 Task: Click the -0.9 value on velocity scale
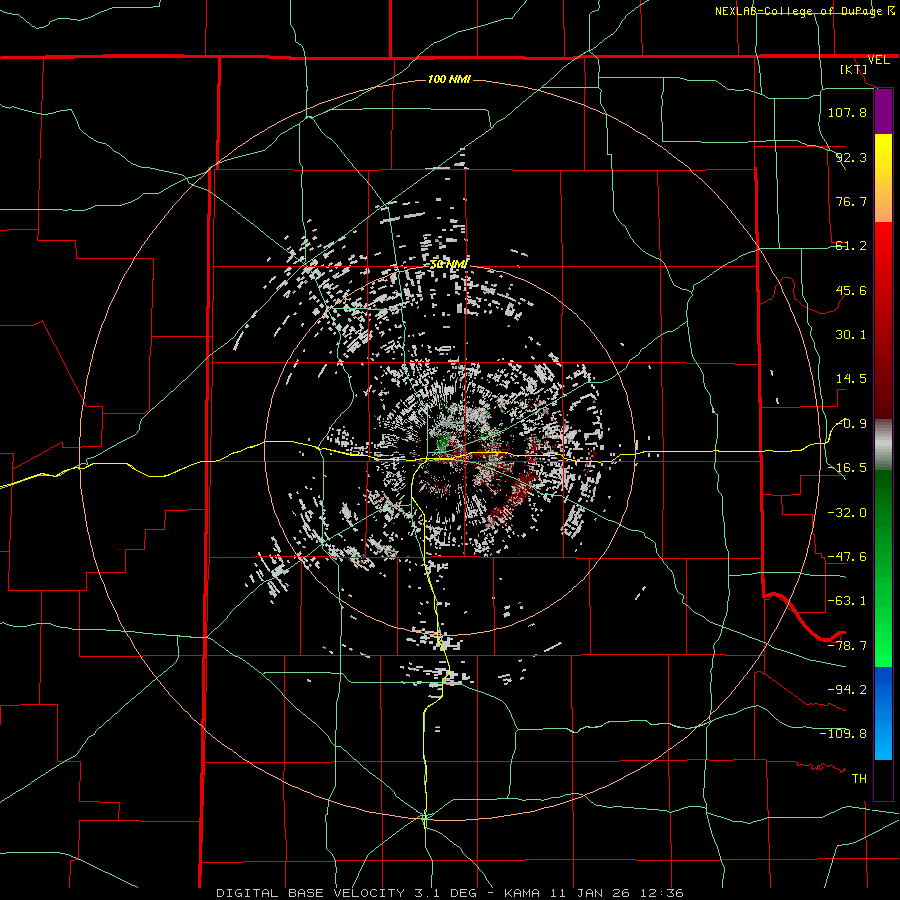tap(852, 424)
